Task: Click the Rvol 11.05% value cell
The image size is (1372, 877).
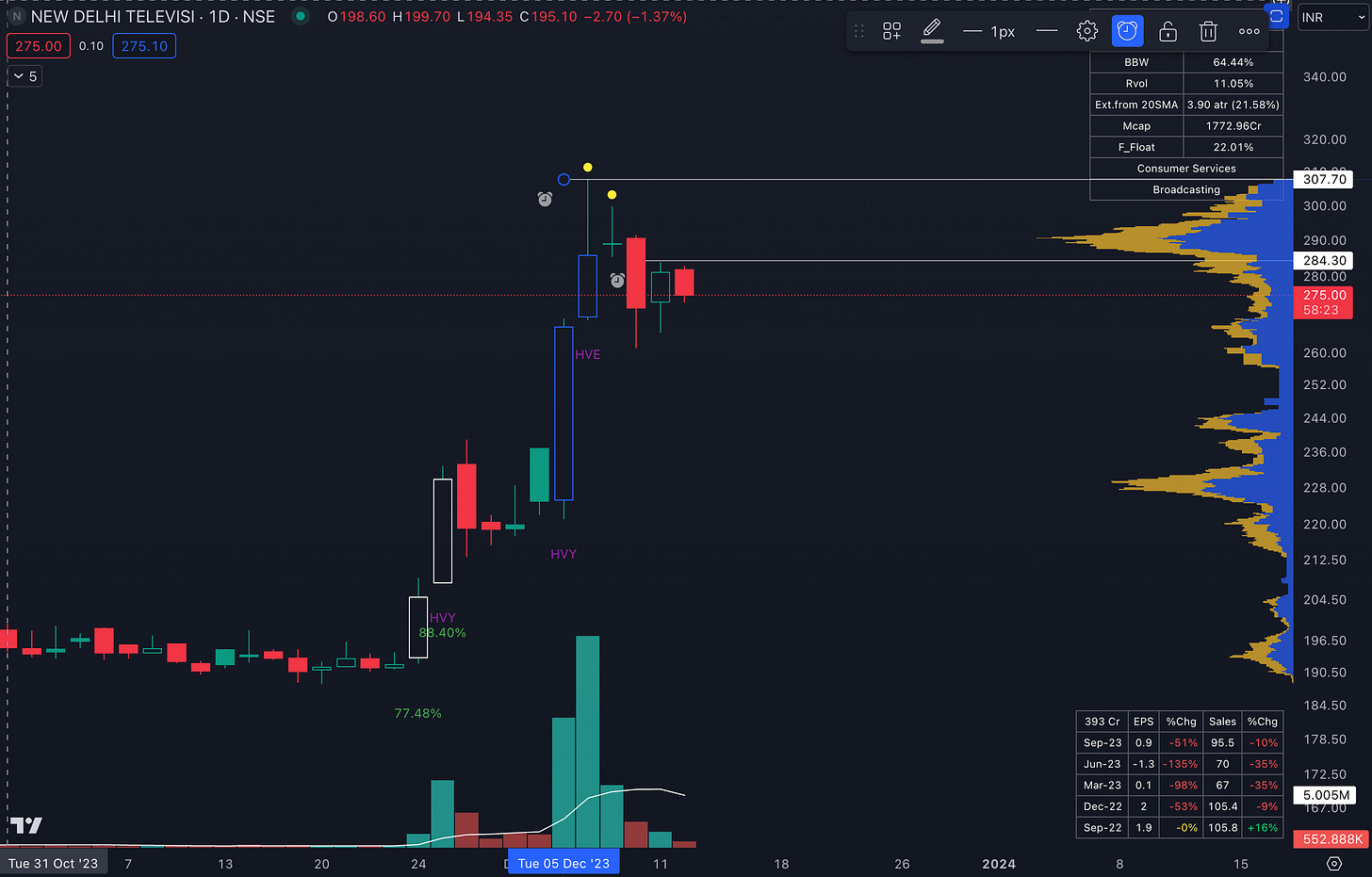Action: tap(1233, 83)
